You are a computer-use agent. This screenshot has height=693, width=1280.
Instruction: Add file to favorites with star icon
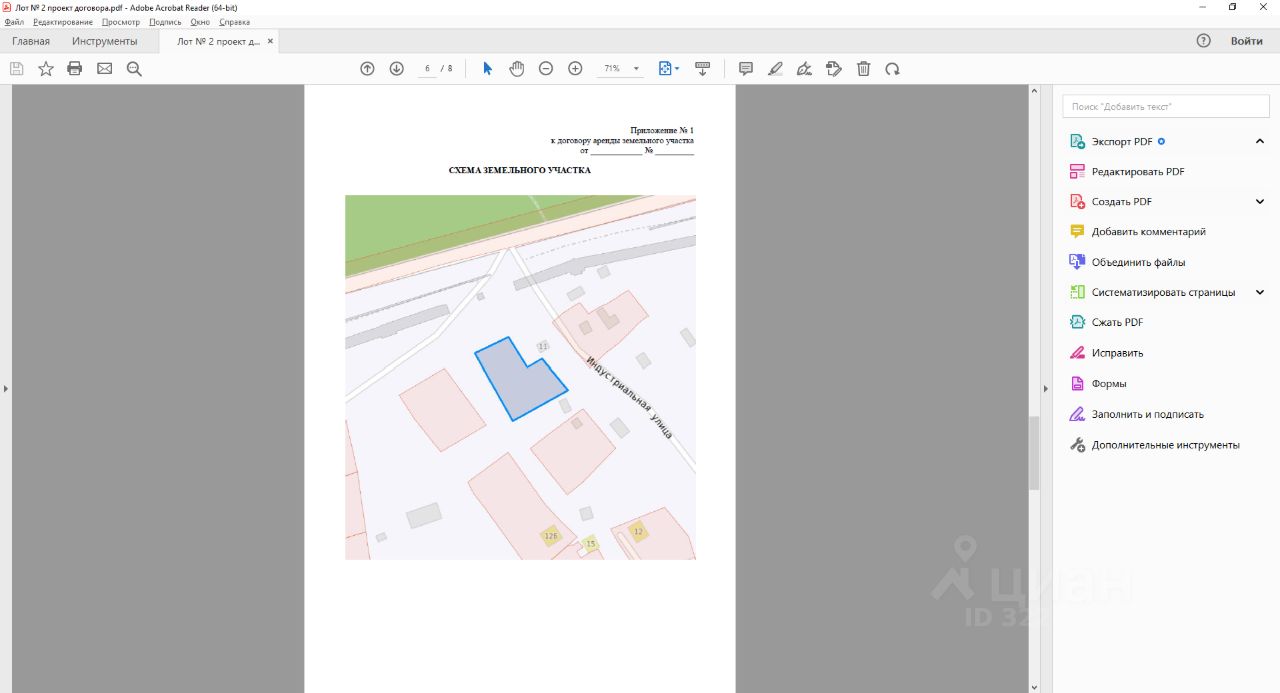(x=46, y=69)
